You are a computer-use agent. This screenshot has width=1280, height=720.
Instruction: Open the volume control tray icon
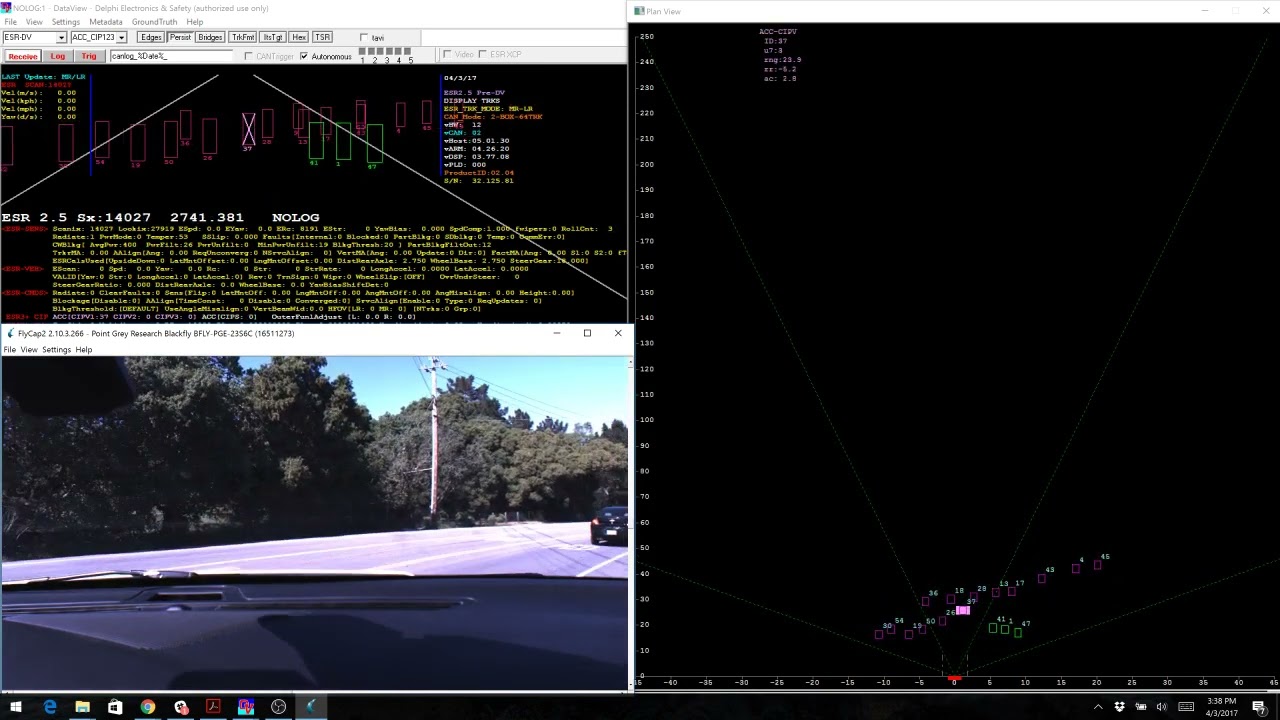tap(1161, 707)
